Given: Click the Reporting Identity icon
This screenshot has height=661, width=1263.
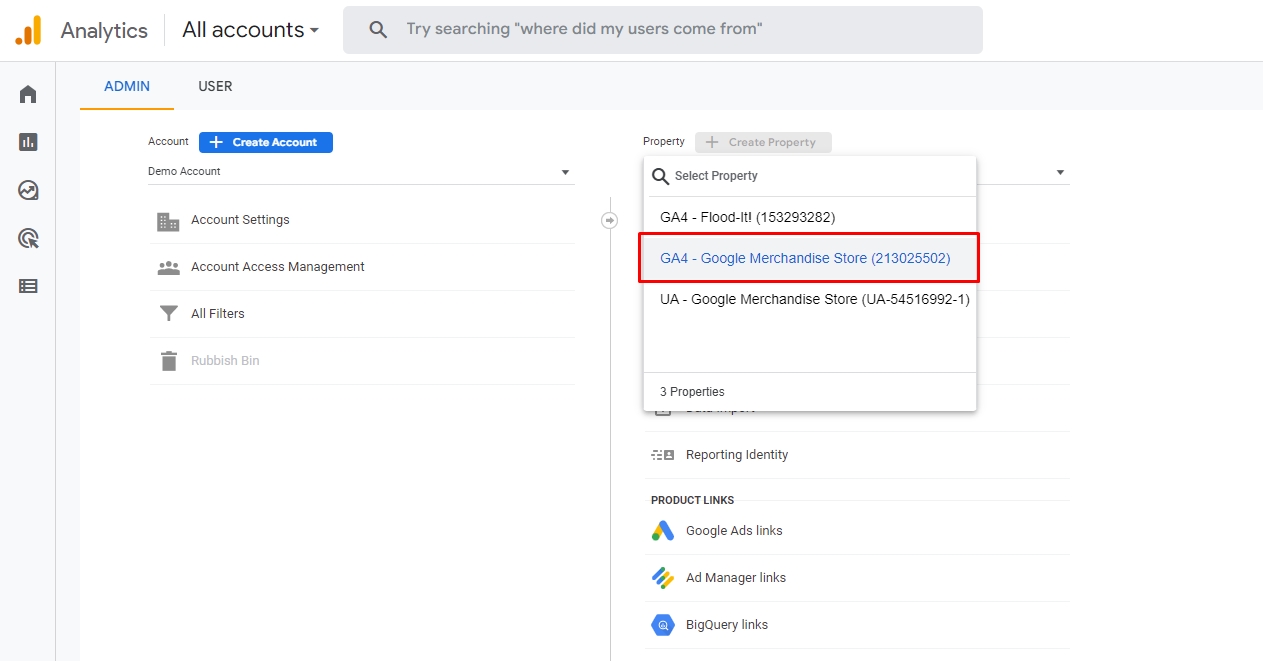Looking at the screenshot, I should pyautogui.click(x=663, y=455).
